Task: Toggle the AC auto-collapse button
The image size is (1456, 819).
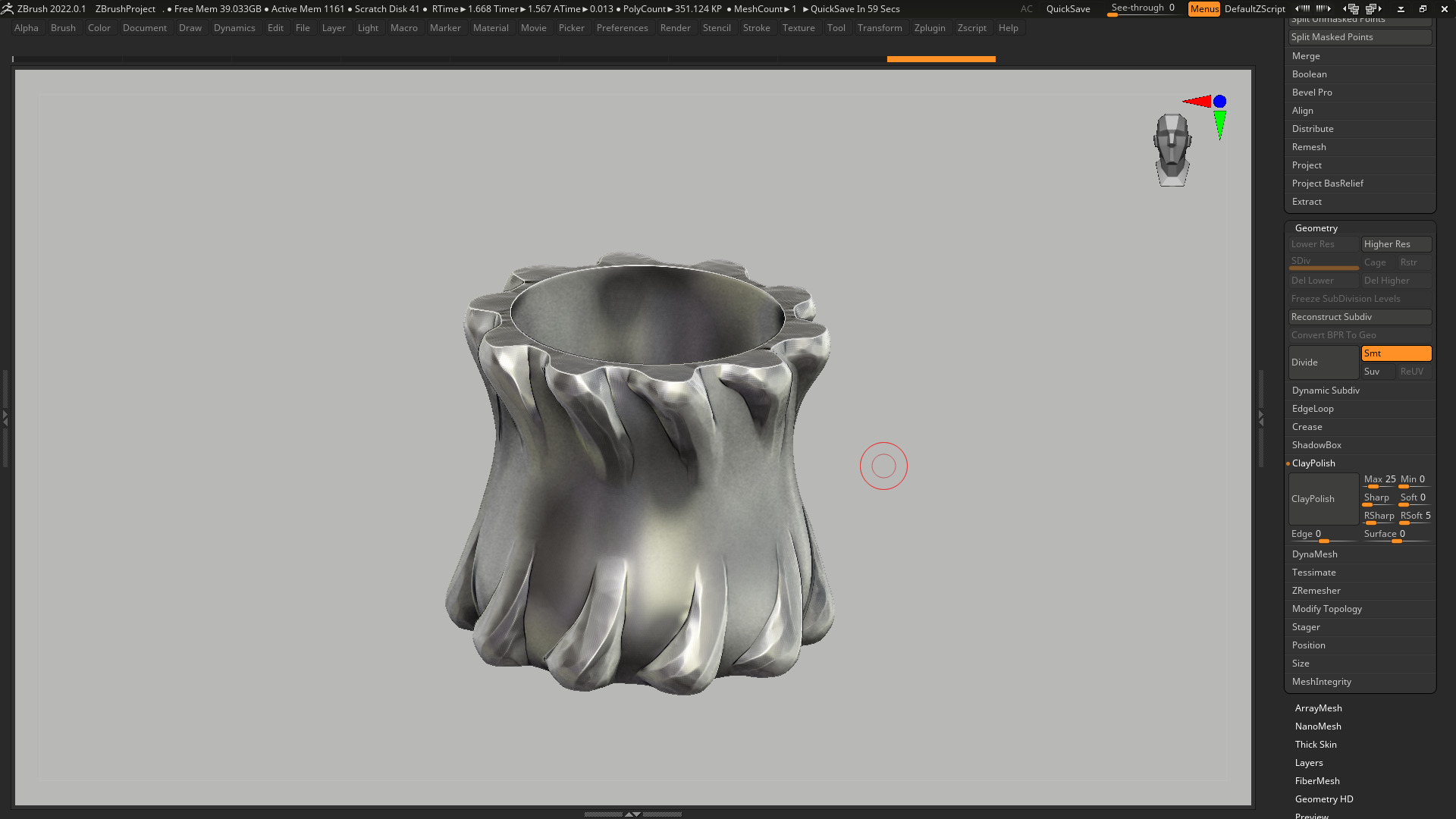Action: 1026,9
